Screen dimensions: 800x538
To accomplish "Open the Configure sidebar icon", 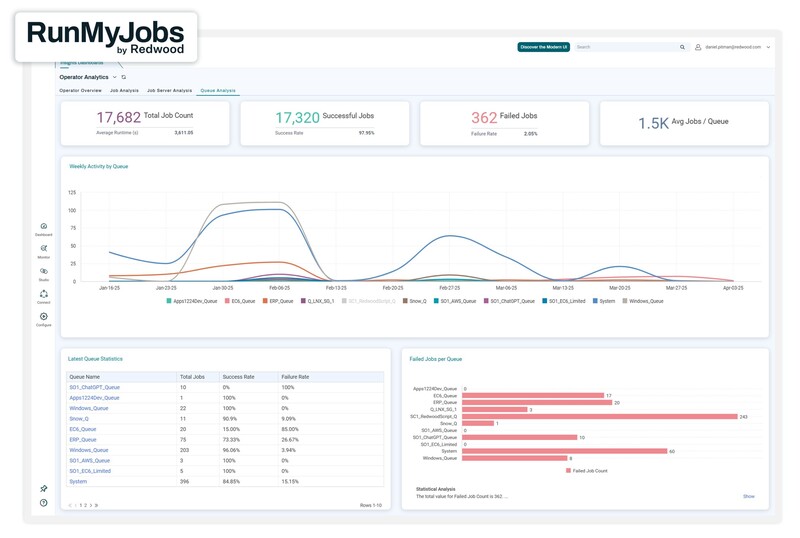I will [x=44, y=318].
